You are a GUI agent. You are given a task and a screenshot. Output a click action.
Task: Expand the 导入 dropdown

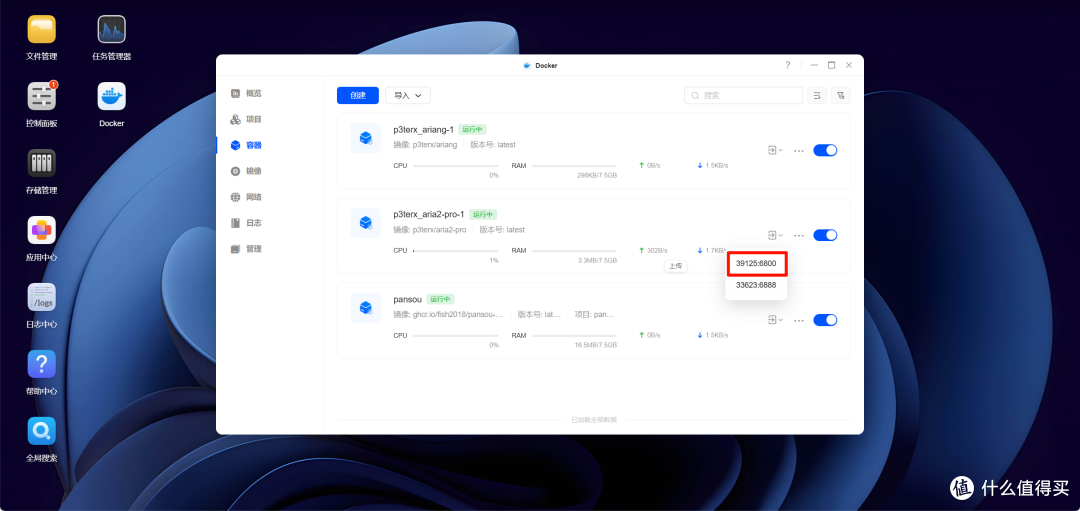pyautogui.click(x=408, y=96)
